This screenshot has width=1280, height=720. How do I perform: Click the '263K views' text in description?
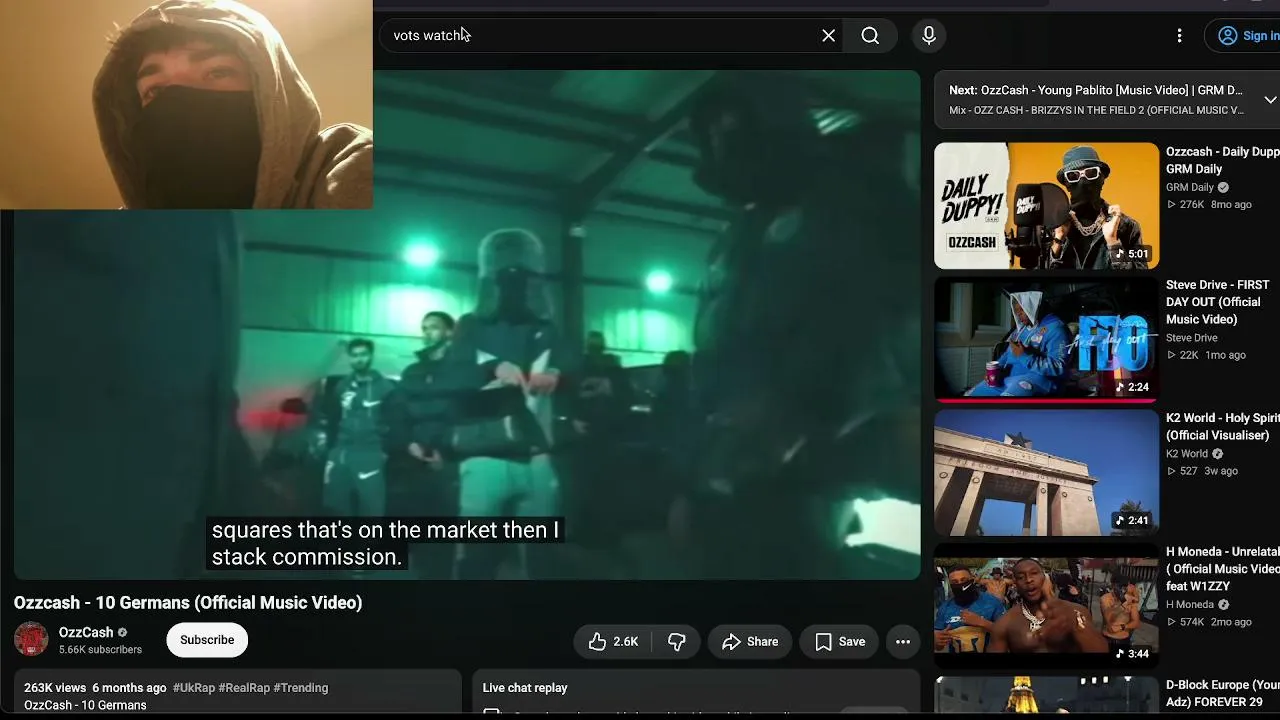[x=55, y=688]
